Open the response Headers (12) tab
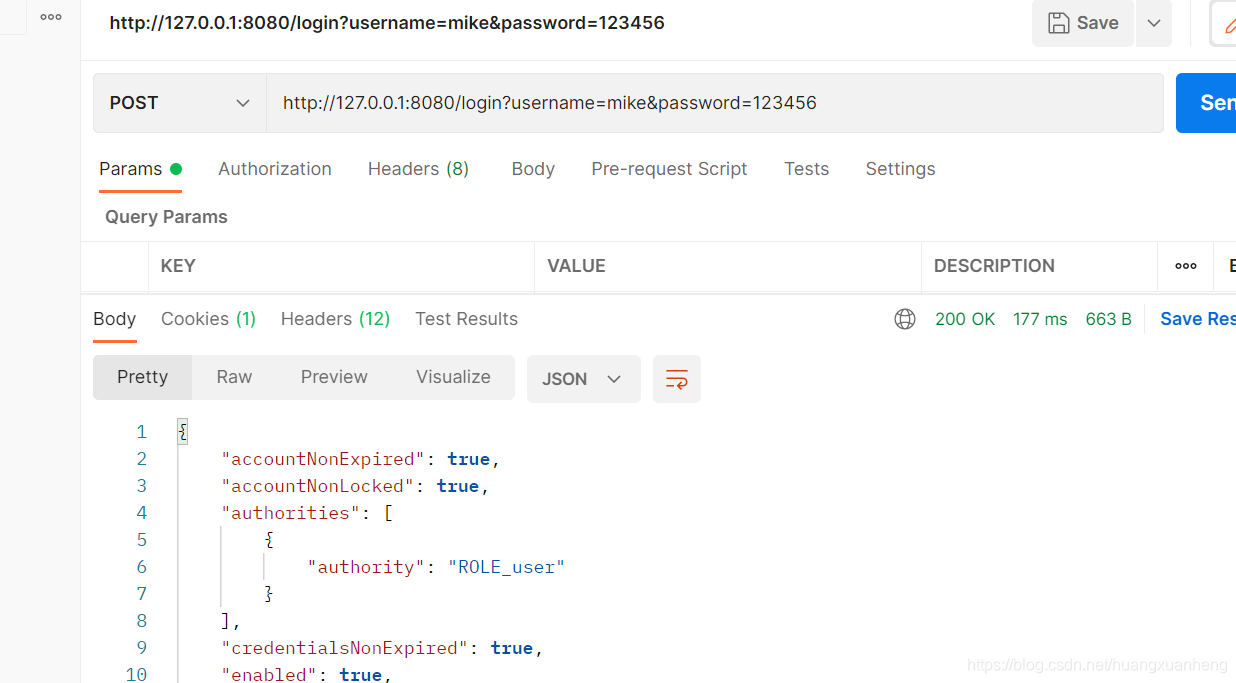 (335, 319)
